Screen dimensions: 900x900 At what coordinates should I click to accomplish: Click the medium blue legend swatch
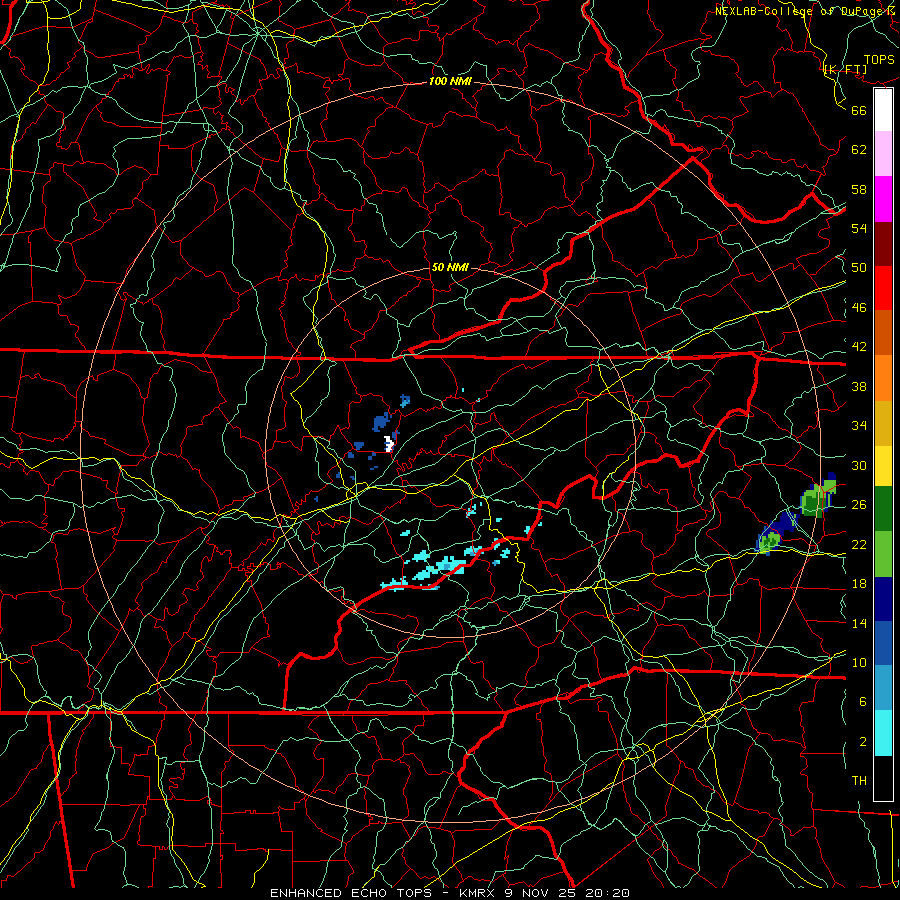click(x=883, y=643)
